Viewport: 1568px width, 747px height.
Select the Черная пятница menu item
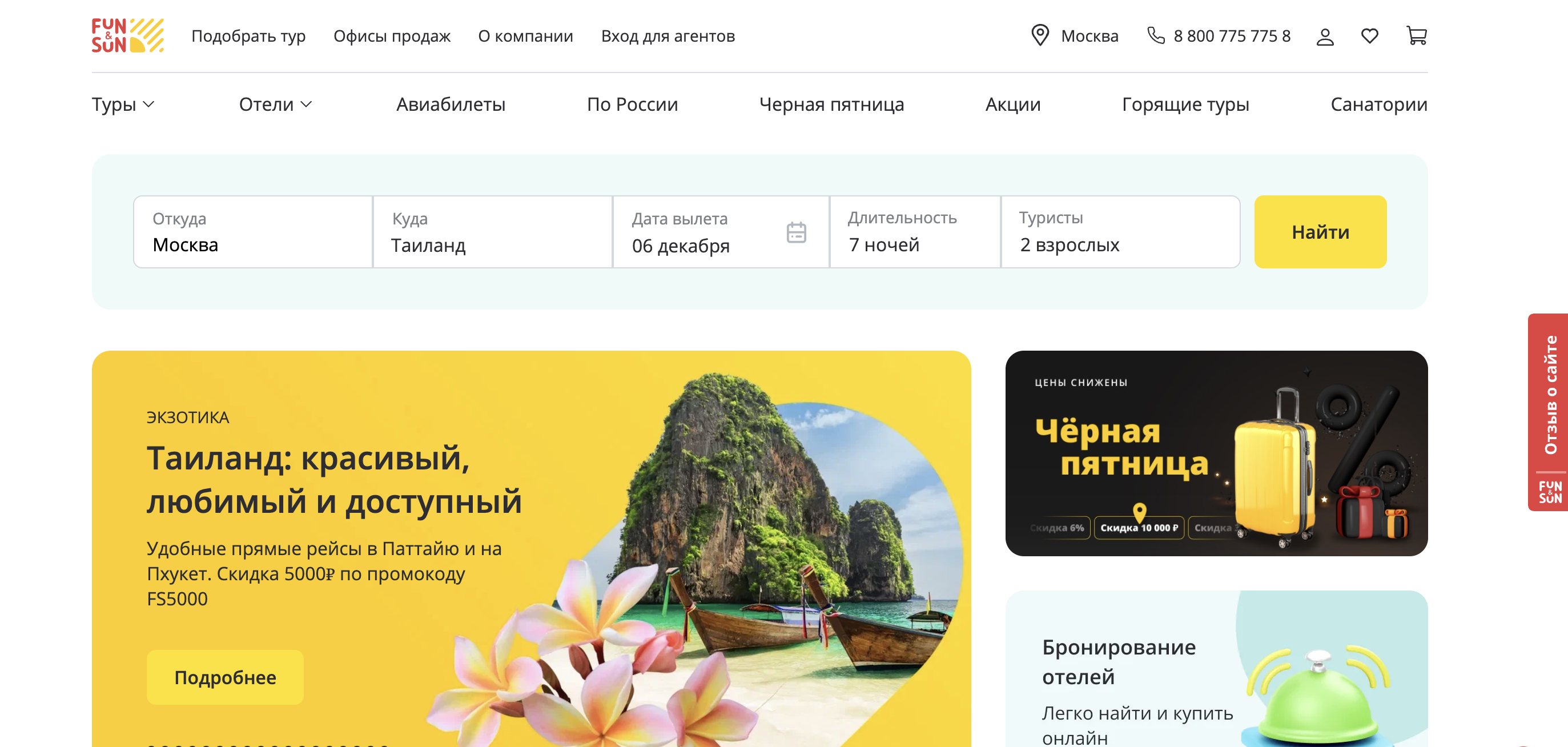click(x=831, y=105)
